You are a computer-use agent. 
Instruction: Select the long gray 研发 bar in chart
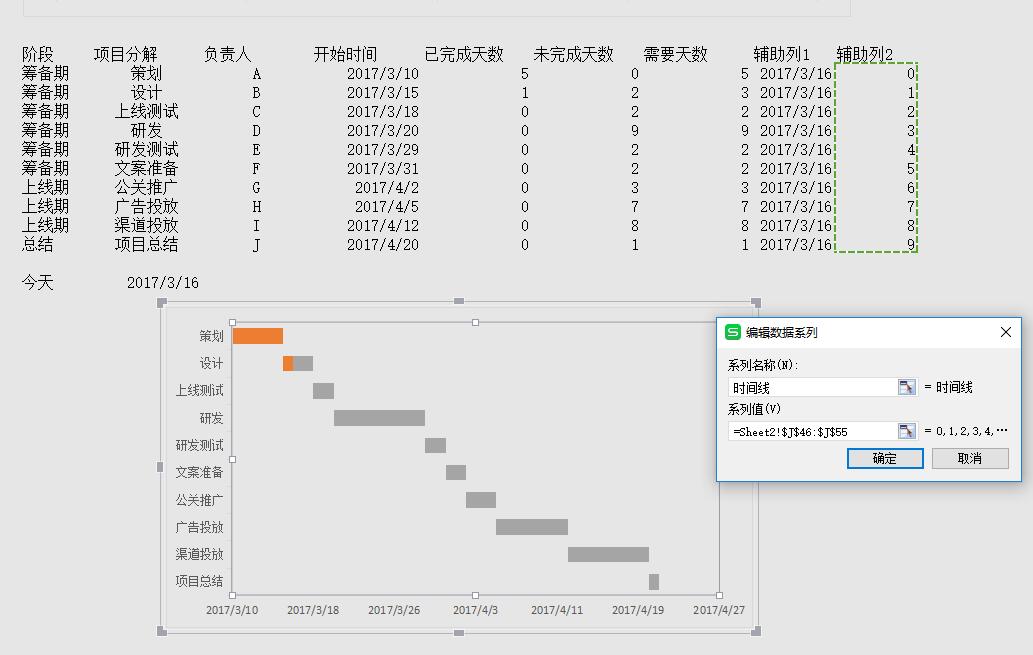pos(379,418)
